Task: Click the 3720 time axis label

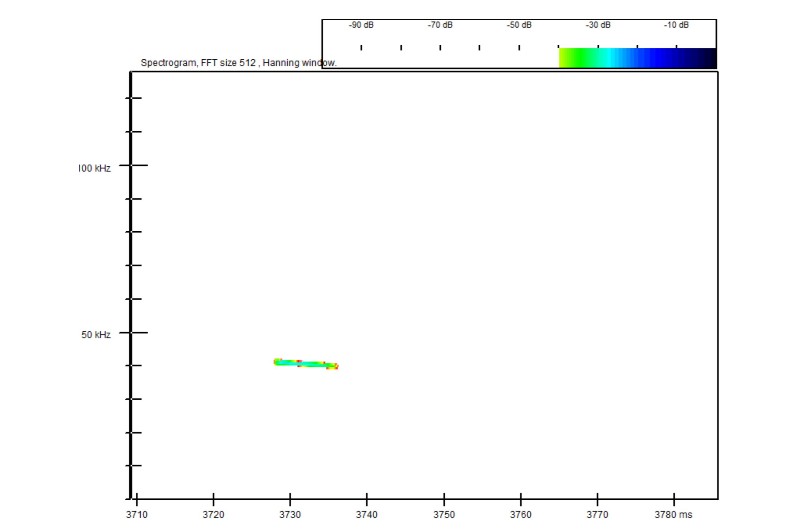Action: tap(214, 515)
